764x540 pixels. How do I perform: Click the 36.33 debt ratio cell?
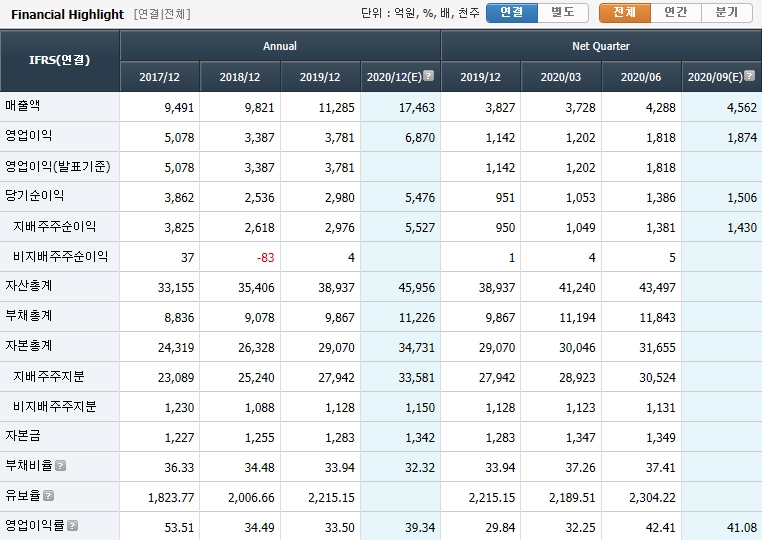160,467
